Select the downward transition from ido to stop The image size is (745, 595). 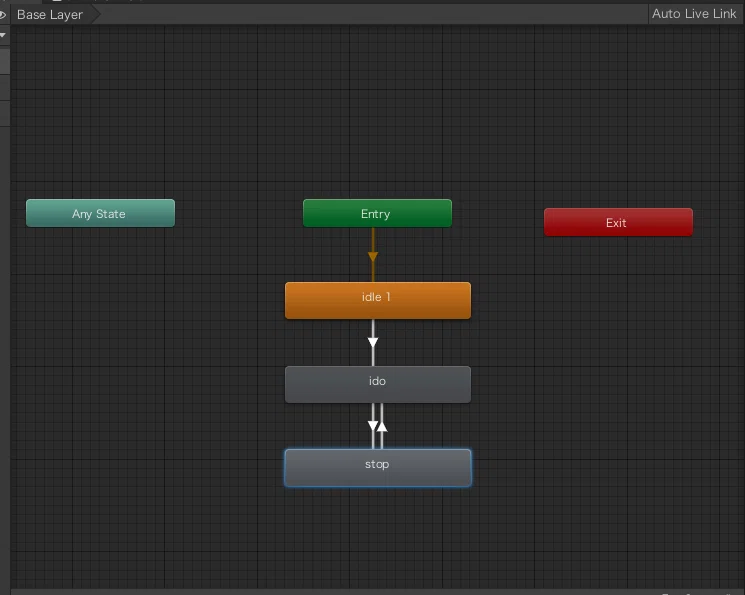372,425
